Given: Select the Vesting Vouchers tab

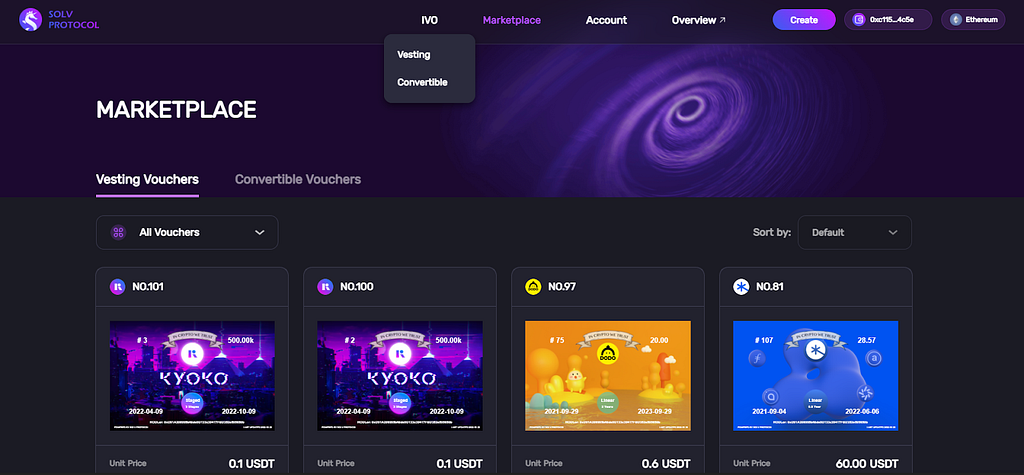Looking at the screenshot, I should click(148, 179).
